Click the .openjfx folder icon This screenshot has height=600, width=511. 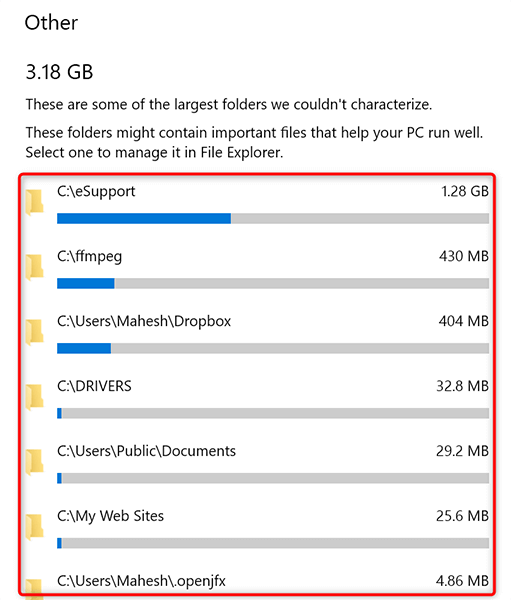point(34,588)
